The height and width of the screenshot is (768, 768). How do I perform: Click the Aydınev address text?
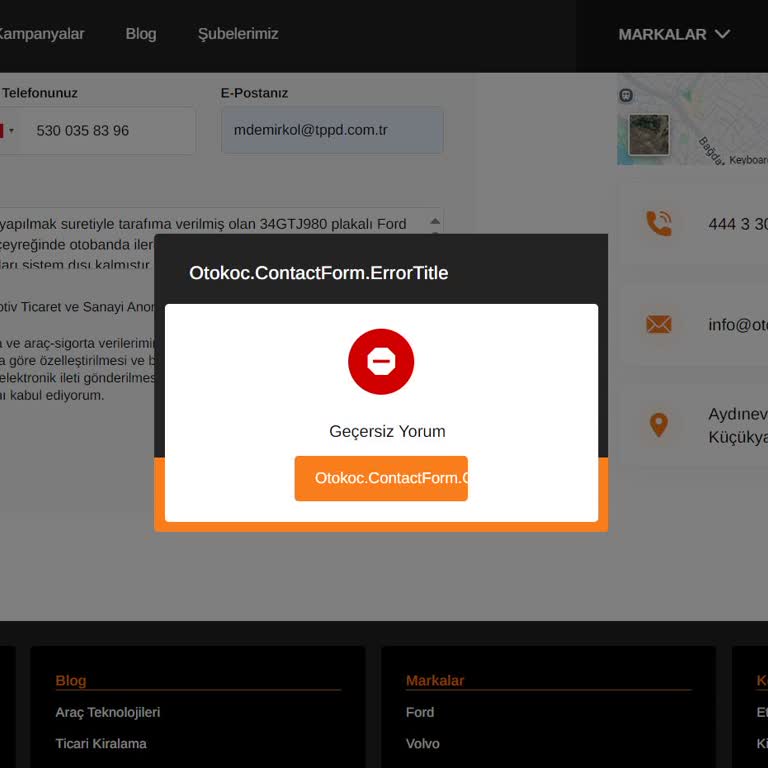click(x=738, y=425)
